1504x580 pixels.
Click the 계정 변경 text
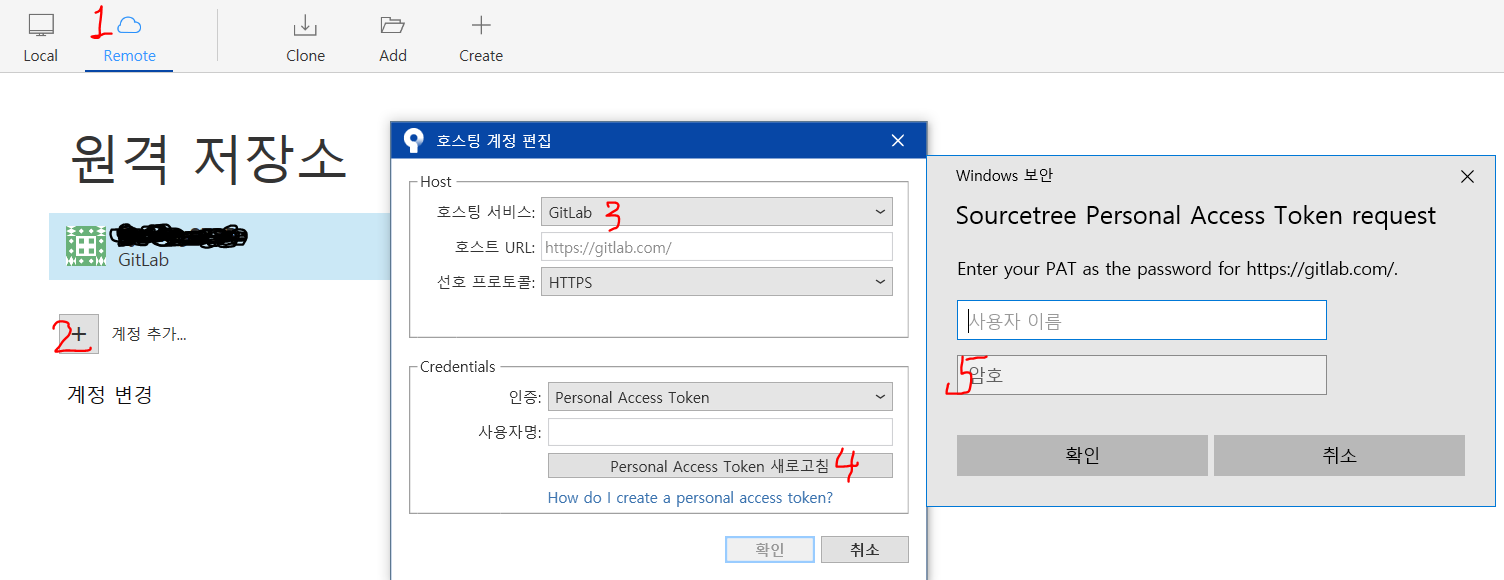tap(109, 394)
